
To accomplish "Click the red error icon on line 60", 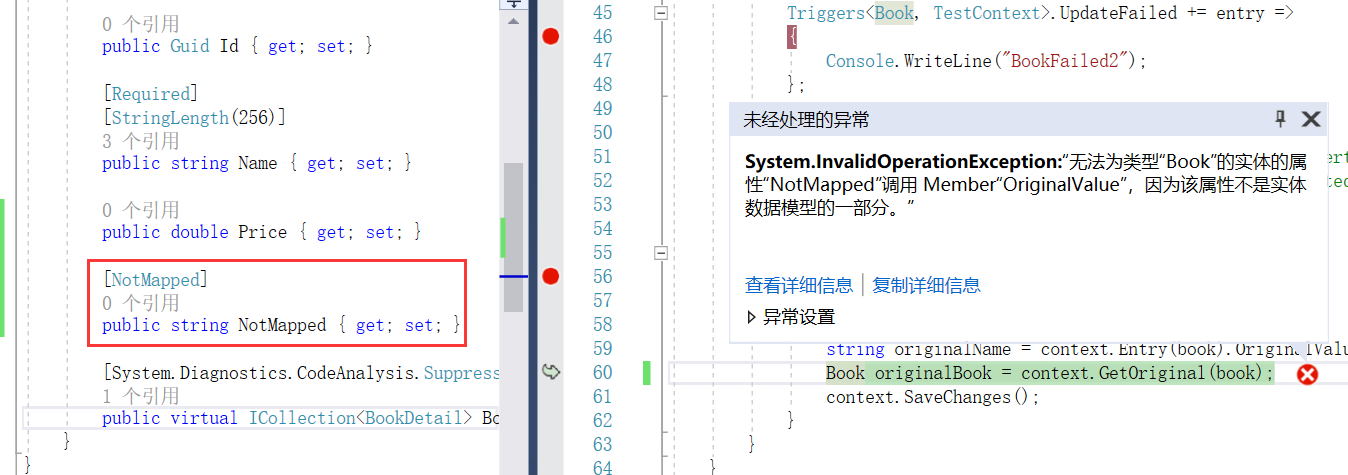I will (x=1307, y=374).
